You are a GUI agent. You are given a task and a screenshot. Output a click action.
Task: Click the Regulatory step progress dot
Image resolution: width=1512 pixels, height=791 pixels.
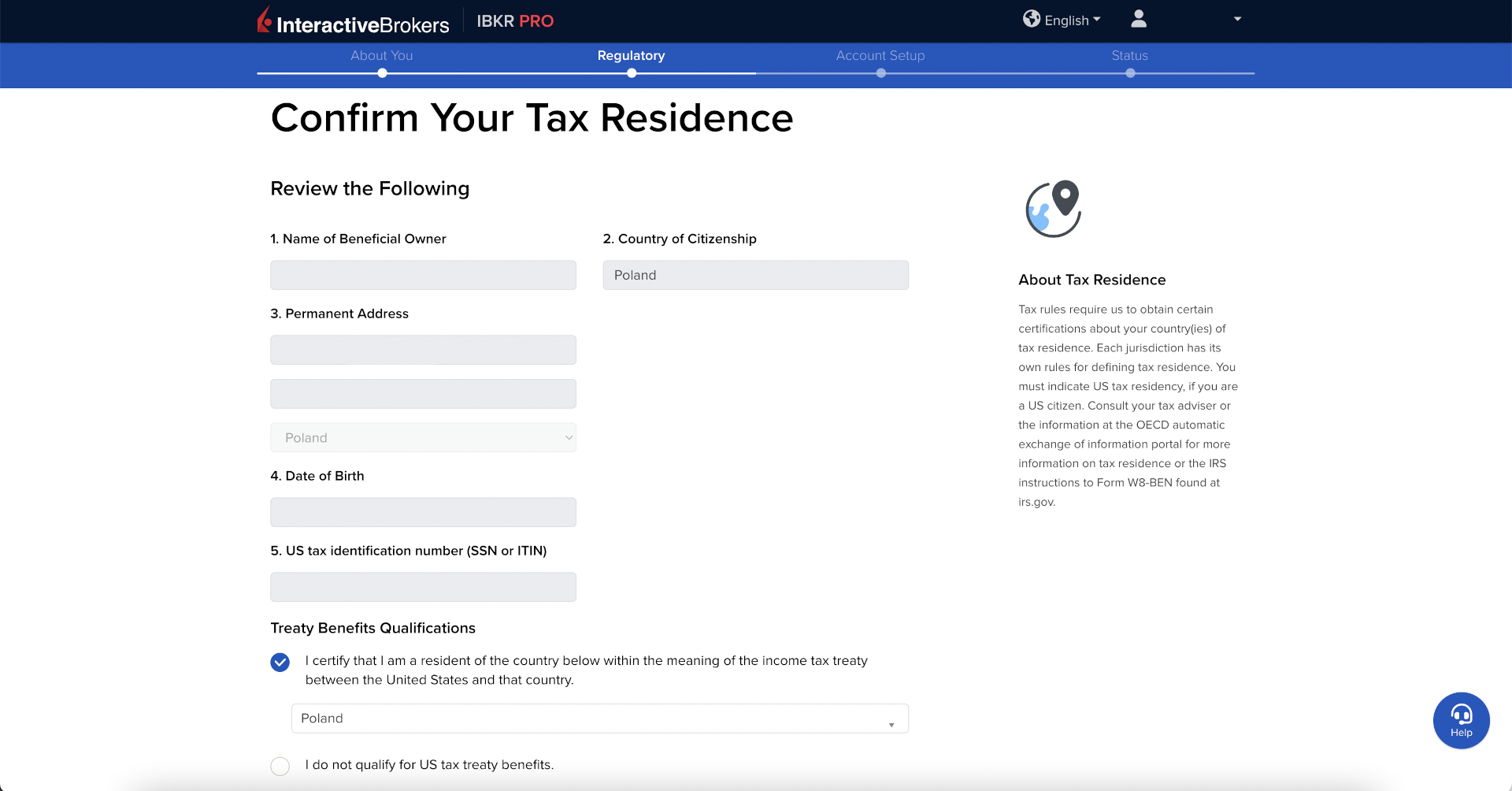pyautogui.click(x=632, y=73)
